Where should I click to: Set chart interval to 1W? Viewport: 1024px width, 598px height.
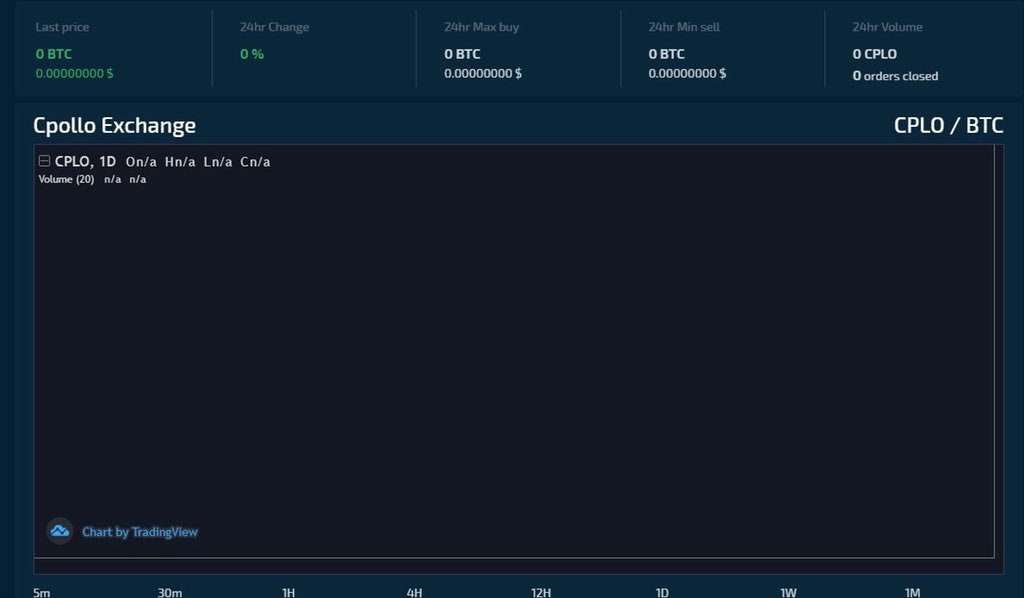[788, 592]
